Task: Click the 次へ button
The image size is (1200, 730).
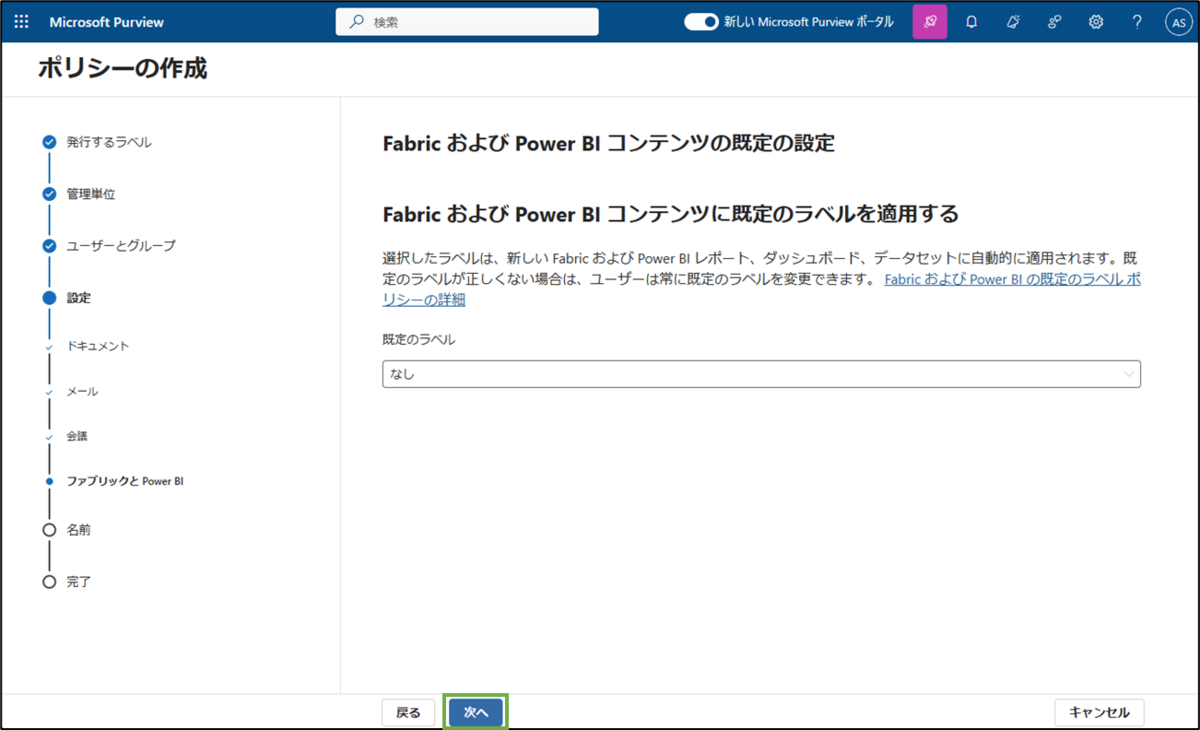Action: tap(476, 712)
